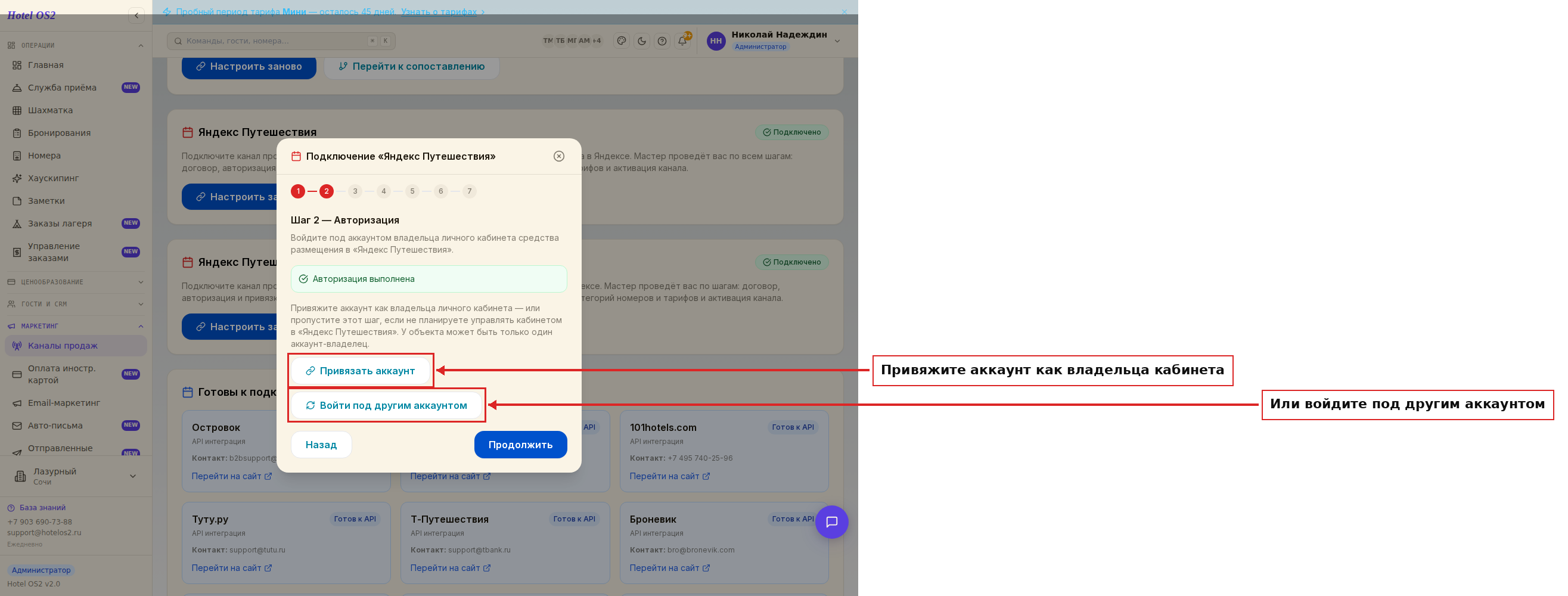The image size is (1568, 596).
Task: Go to wizard step 3
Action: coord(355,191)
